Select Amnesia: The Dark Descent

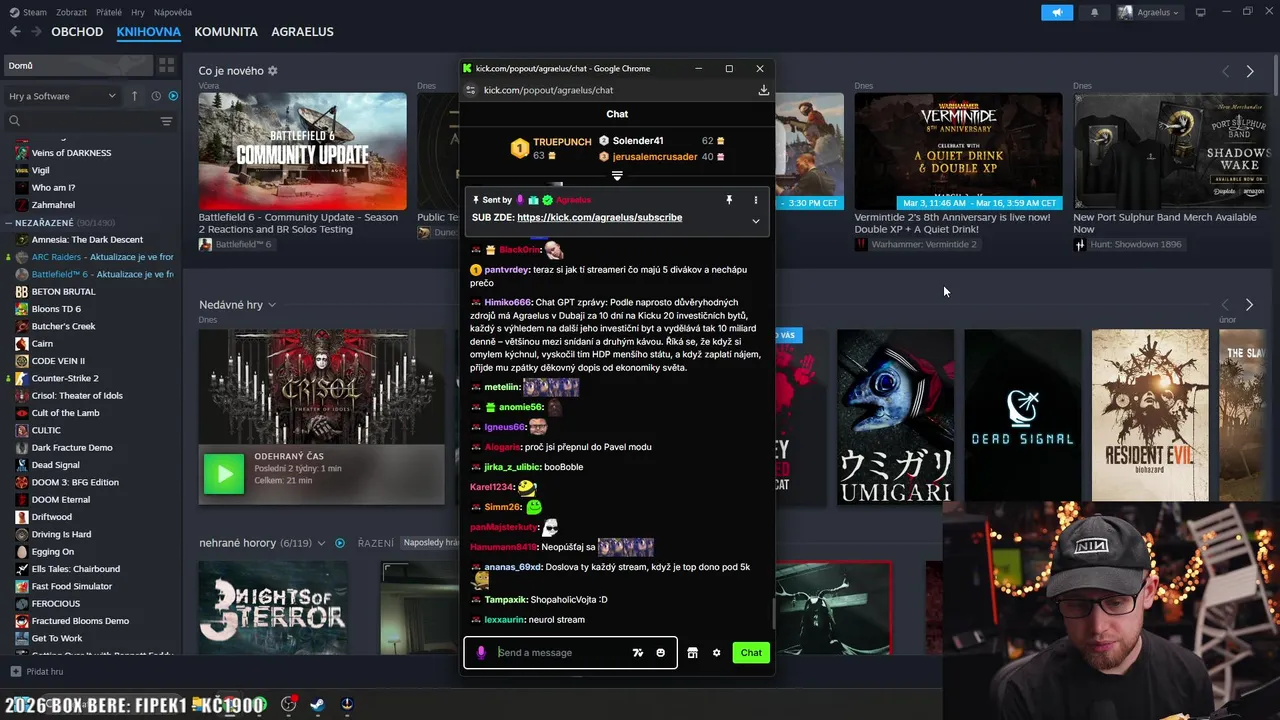tap(87, 240)
